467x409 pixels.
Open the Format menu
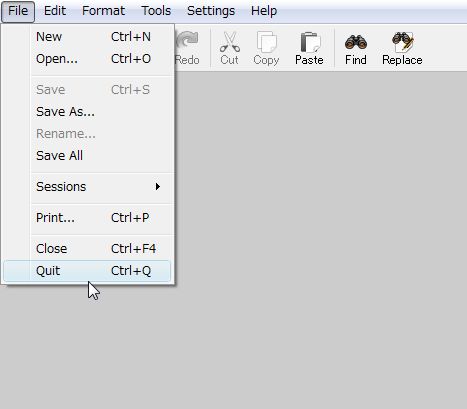click(x=103, y=11)
